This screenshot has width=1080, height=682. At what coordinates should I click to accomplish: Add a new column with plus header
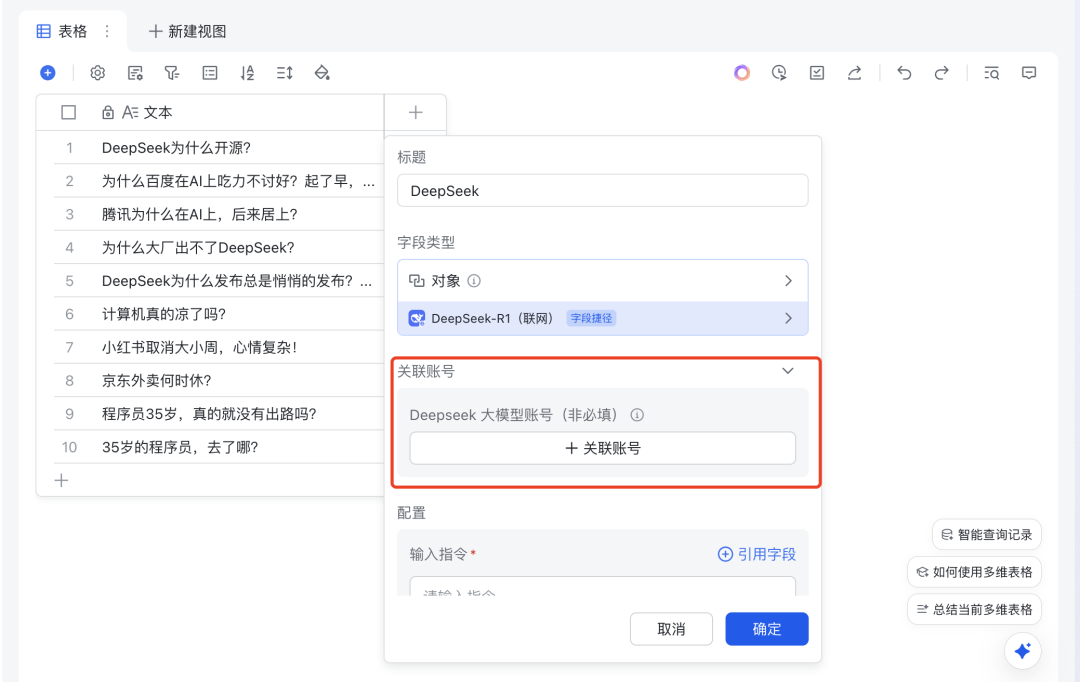415,112
